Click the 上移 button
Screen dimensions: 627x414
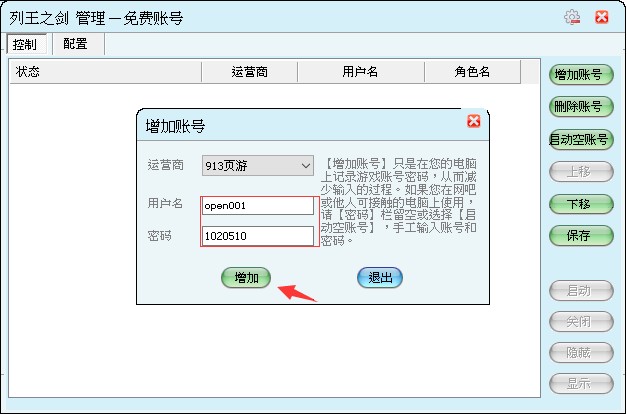pos(580,171)
